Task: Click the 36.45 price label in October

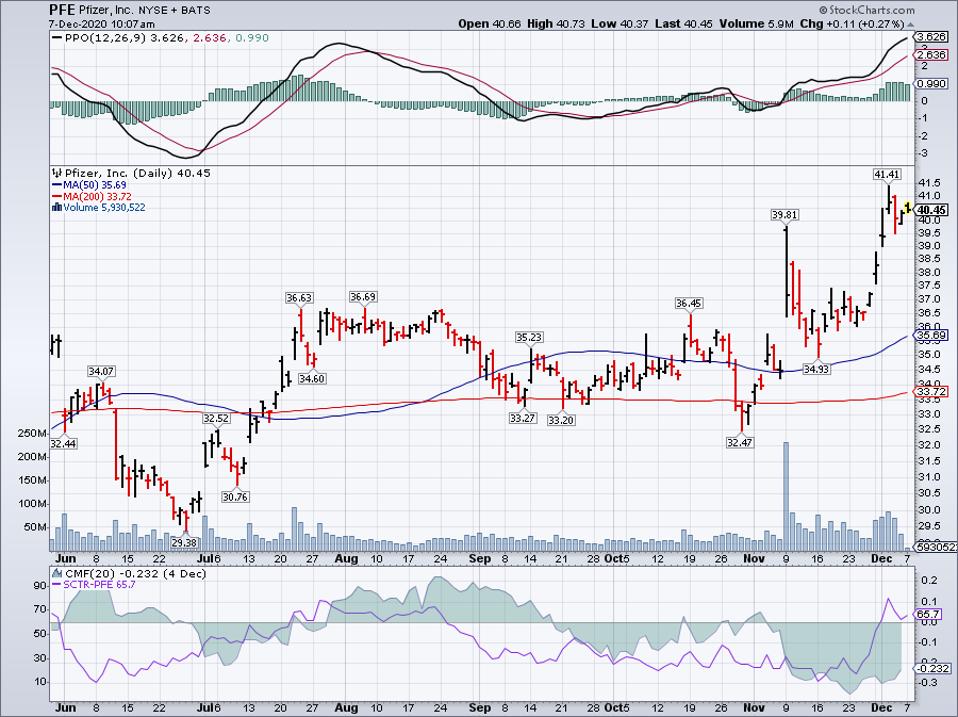Action: pos(689,304)
